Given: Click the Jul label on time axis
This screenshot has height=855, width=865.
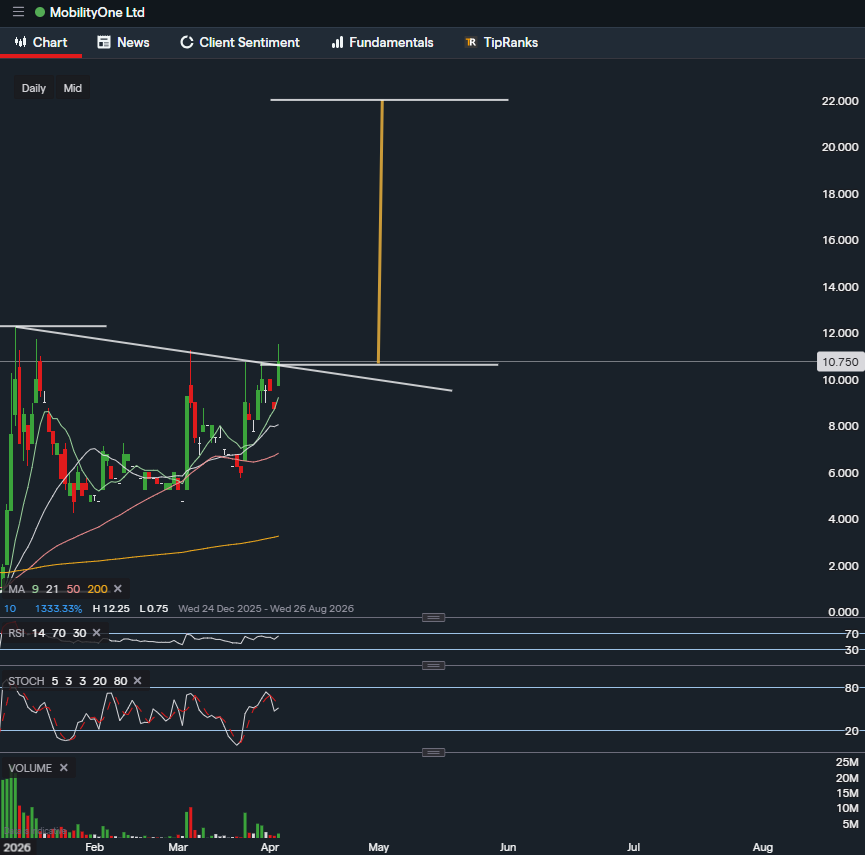Looking at the screenshot, I should click(633, 847).
